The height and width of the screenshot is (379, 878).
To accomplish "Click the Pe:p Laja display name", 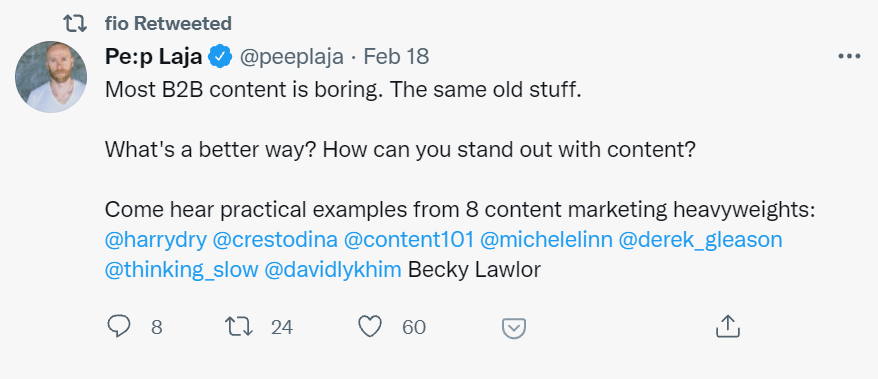I will [x=153, y=57].
